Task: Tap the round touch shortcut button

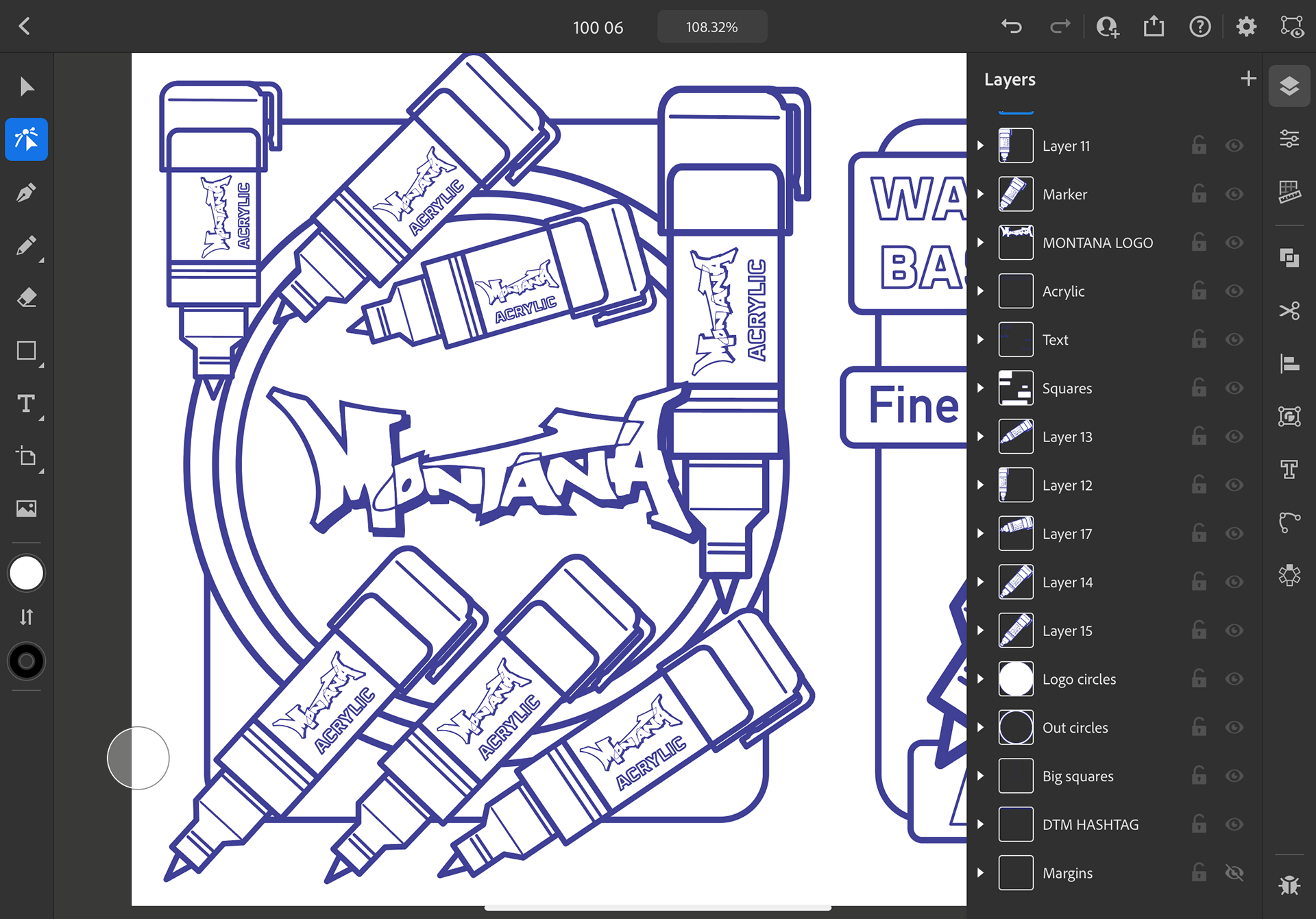Action: [x=138, y=758]
